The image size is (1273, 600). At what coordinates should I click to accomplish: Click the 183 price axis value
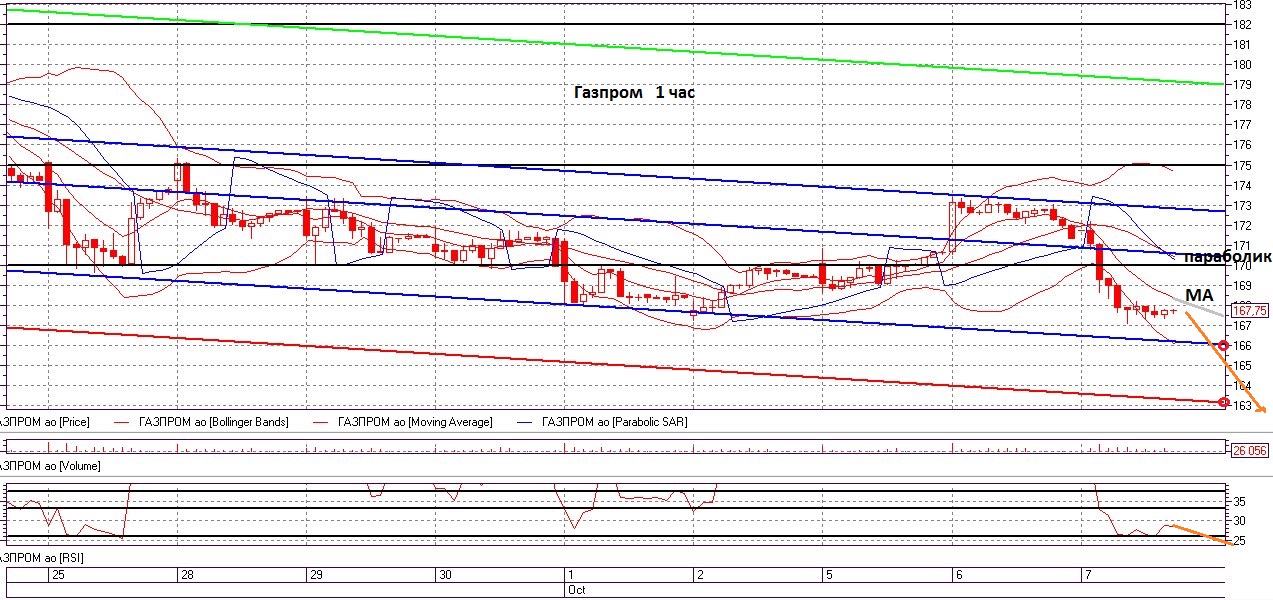click(1243, 5)
